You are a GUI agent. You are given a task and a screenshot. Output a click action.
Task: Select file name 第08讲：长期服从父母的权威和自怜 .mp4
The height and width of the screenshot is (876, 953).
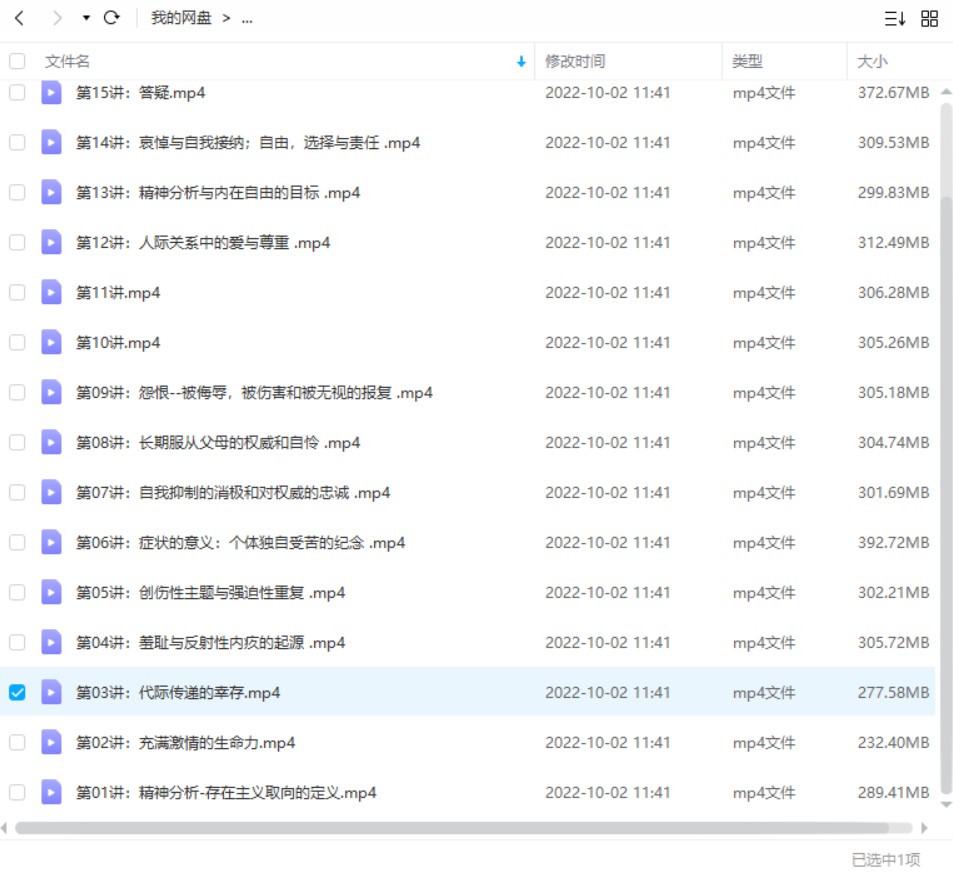[x=218, y=443]
